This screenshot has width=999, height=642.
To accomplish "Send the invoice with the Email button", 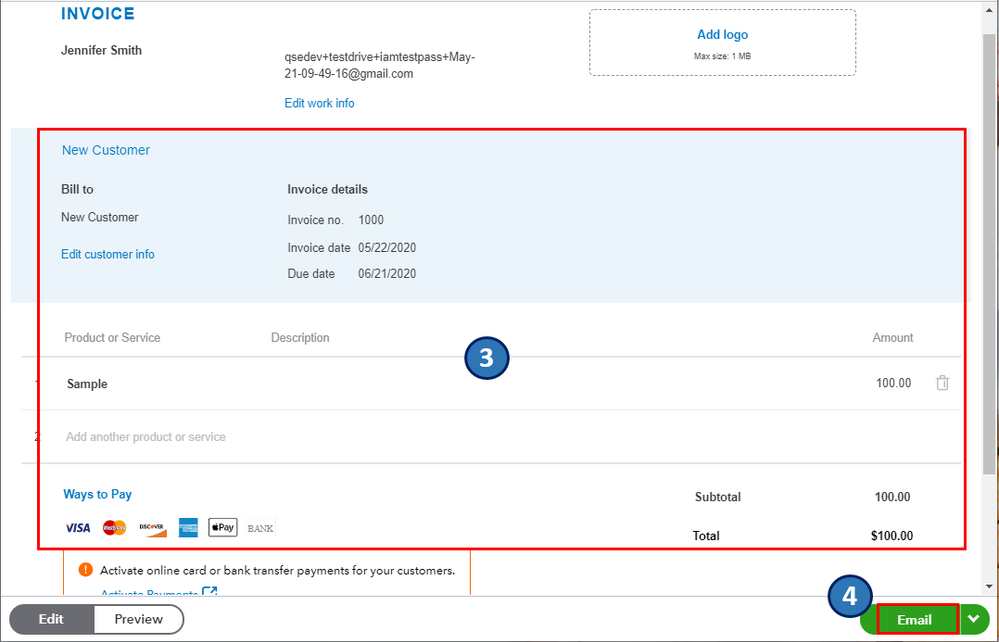I will click(914, 620).
